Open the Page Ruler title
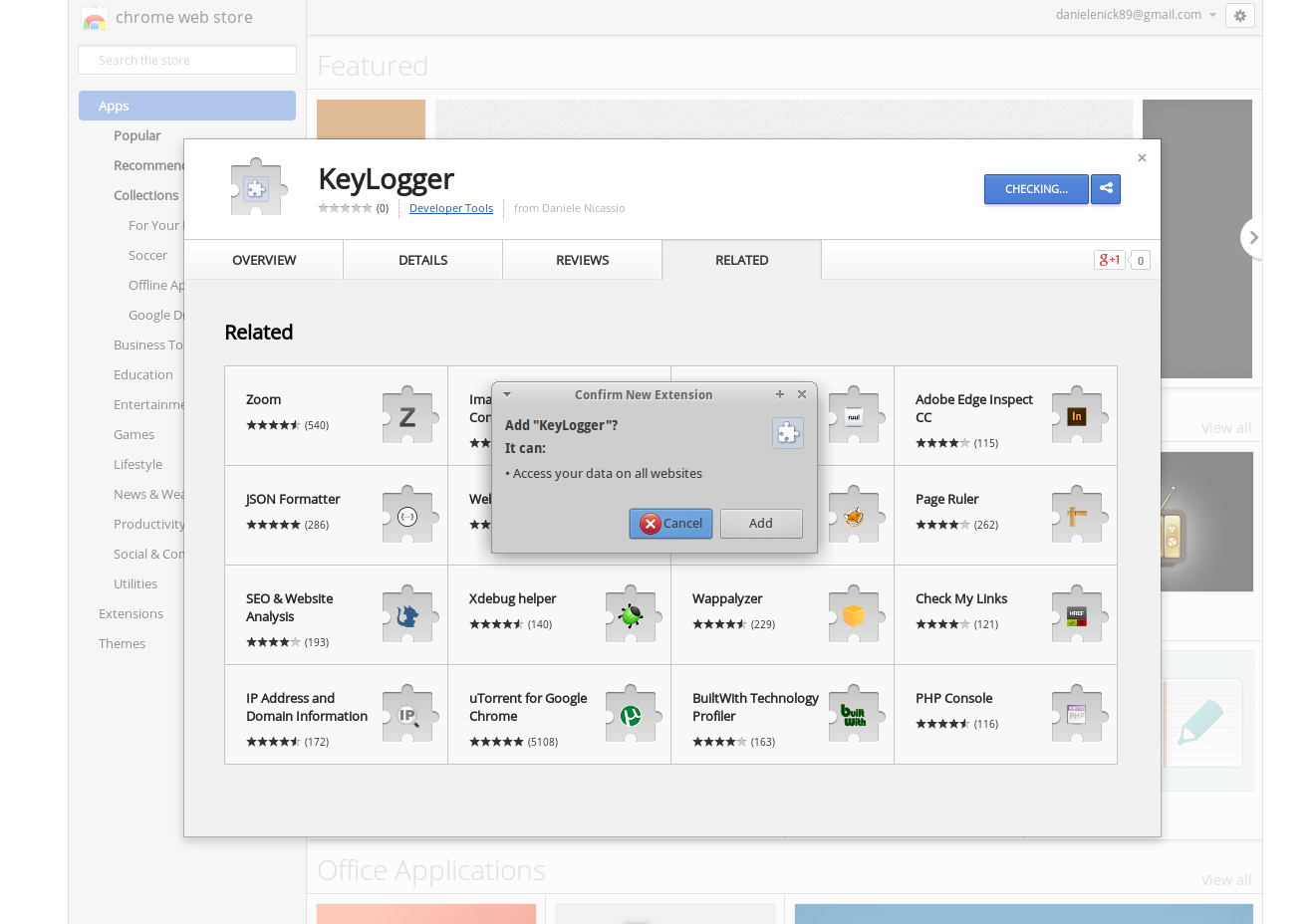 [x=947, y=499]
